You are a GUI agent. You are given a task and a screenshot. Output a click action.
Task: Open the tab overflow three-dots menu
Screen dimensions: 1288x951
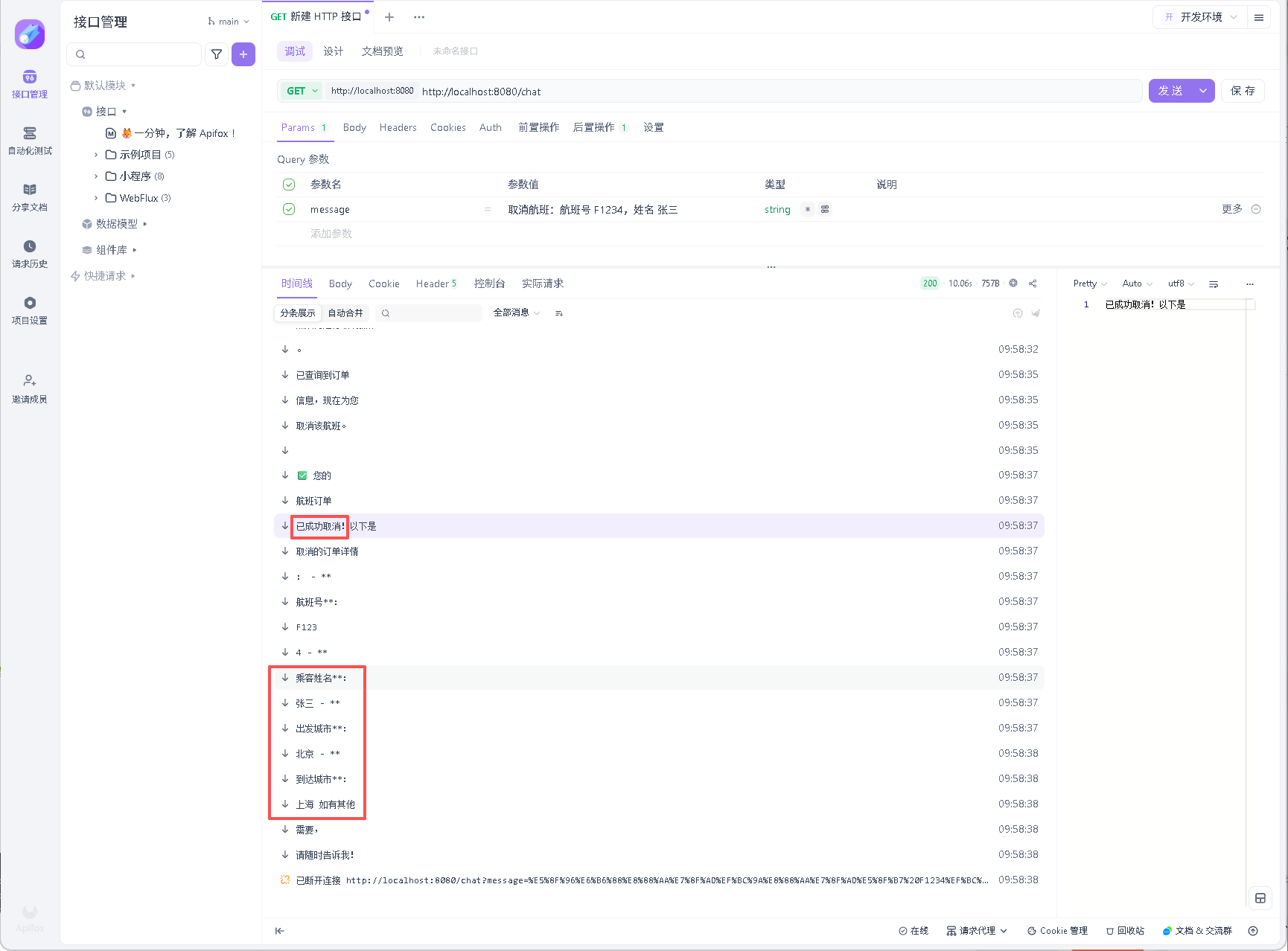pos(419,17)
